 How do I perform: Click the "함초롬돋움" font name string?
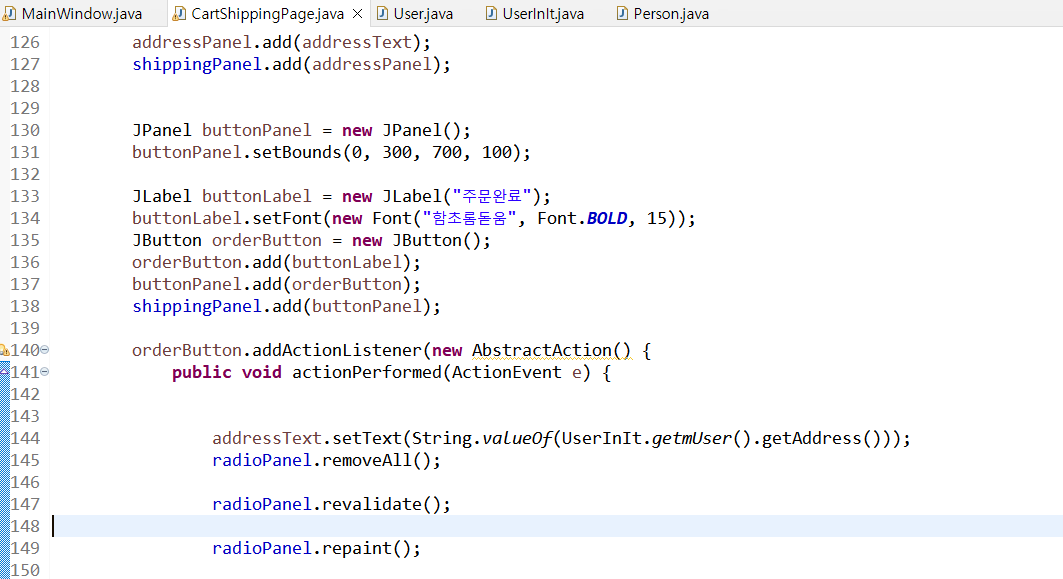pyautogui.click(x=469, y=218)
